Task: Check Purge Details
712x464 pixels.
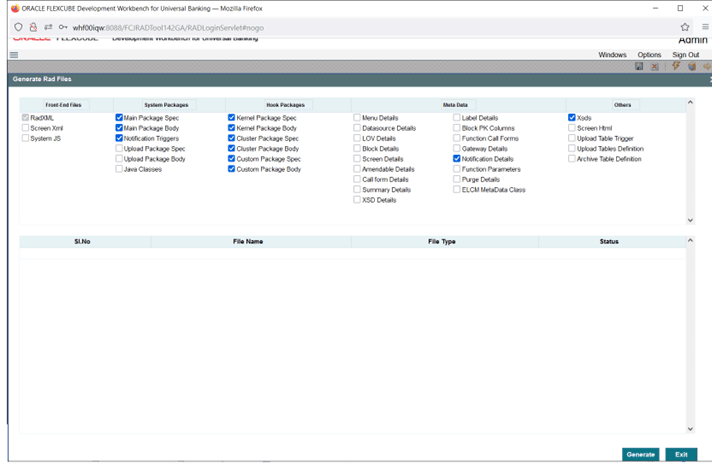Action: tap(457, 179)
